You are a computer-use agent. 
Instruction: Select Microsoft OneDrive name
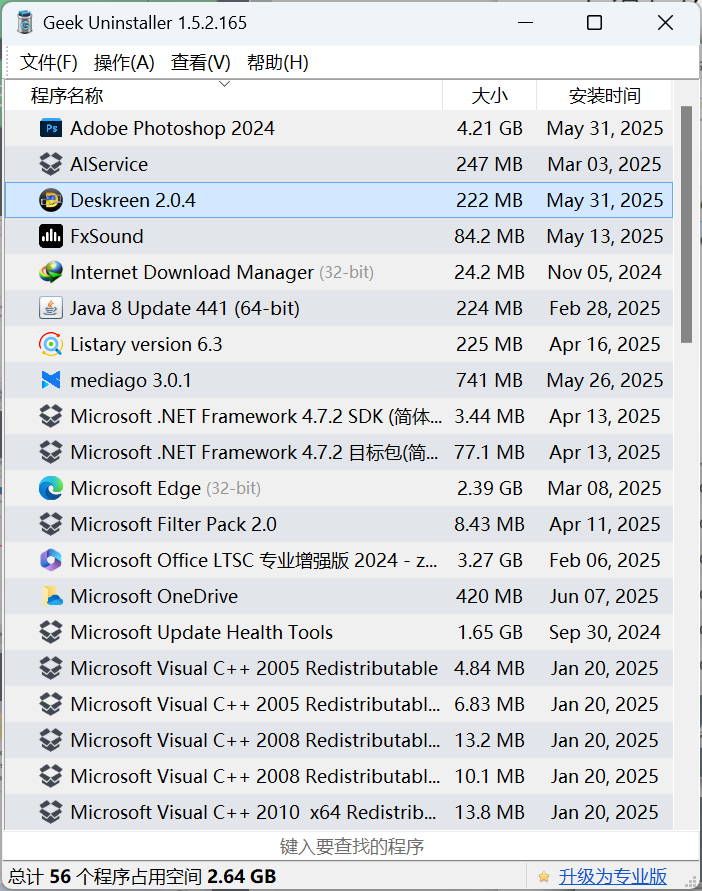coord(154,596)
